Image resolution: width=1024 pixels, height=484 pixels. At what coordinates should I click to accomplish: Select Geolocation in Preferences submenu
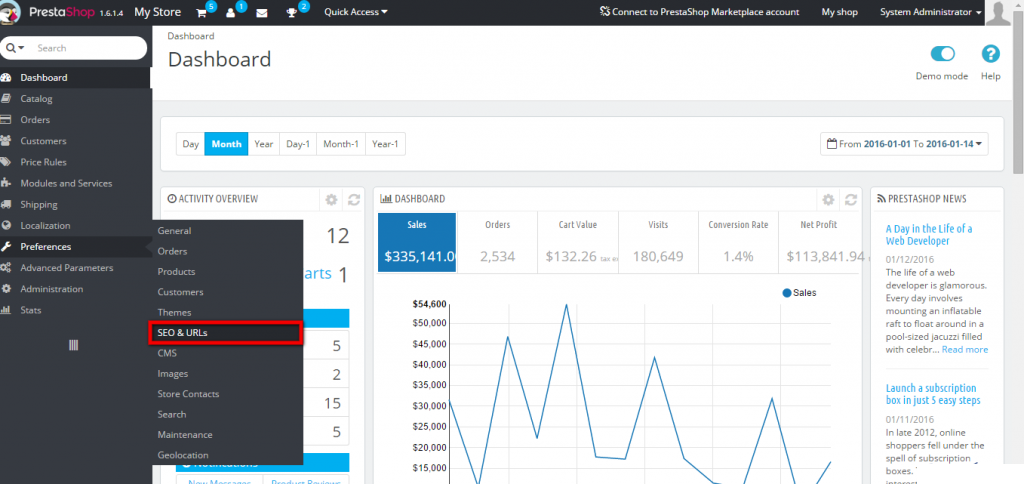coord(183,455)
